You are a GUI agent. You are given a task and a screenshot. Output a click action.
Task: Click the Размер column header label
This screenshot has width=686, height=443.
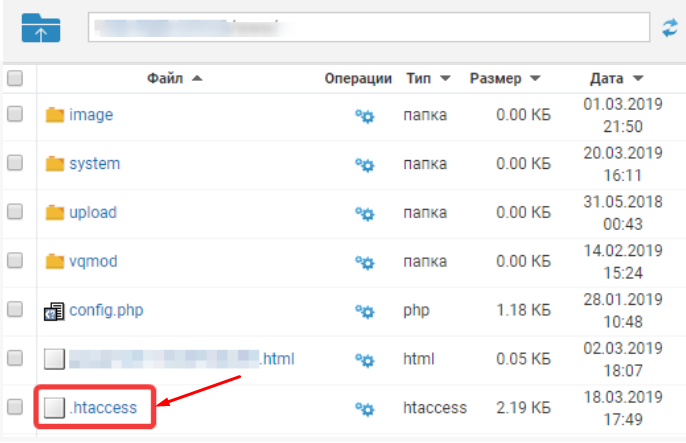(496, 79)
